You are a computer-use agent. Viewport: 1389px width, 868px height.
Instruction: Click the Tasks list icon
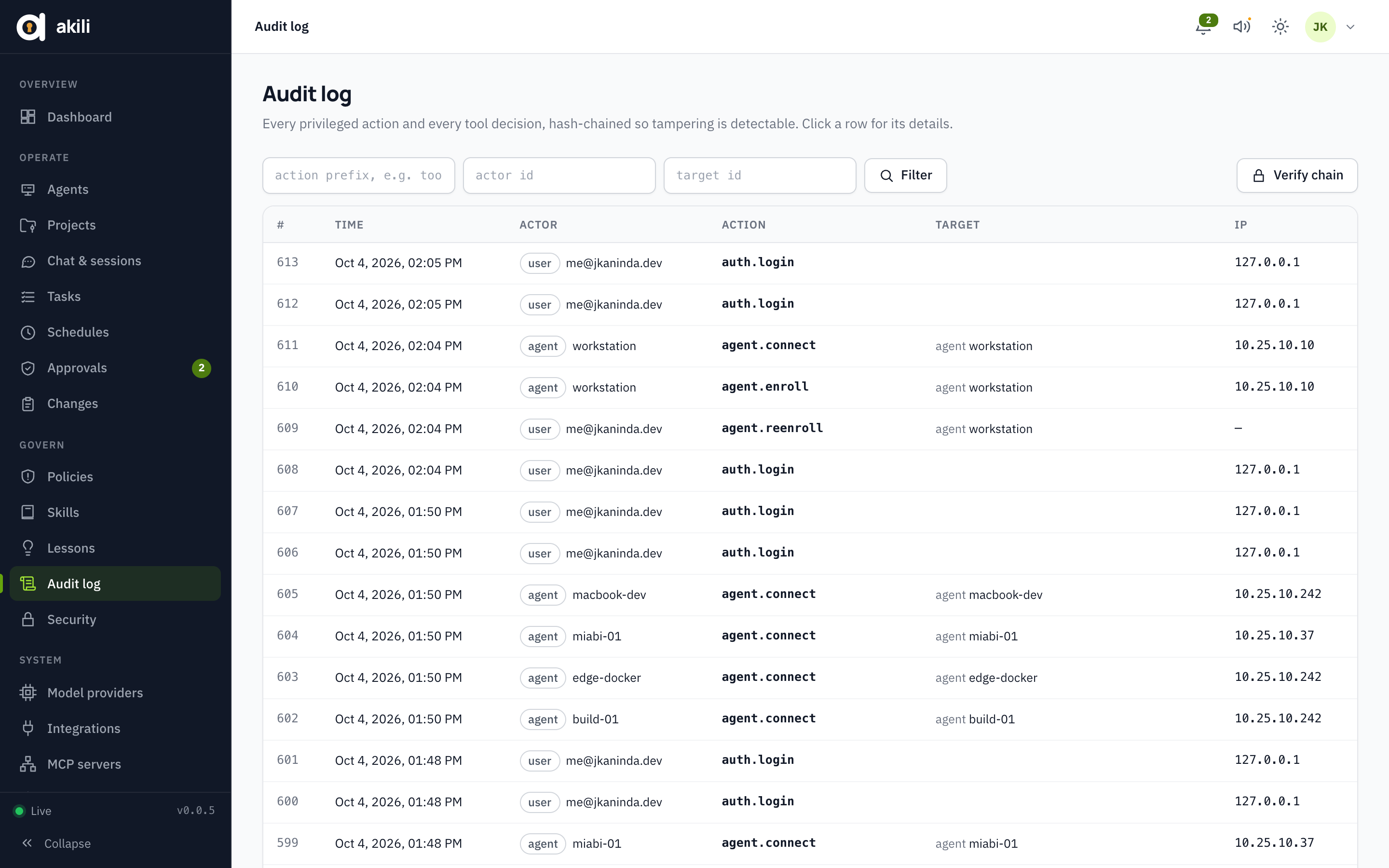click(27, 297)
